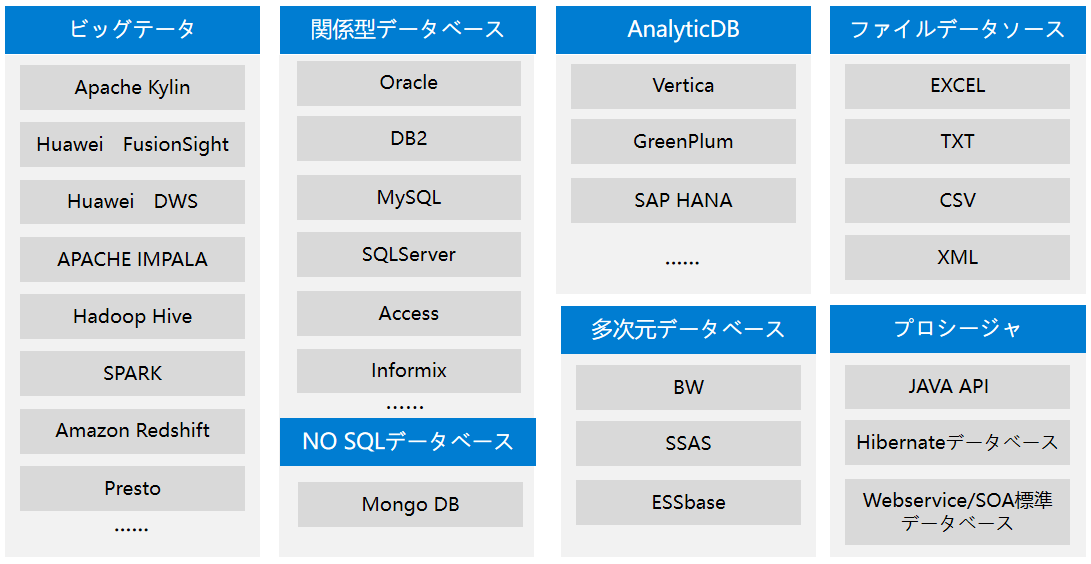Pick the Access database box
The height and width of the screenshot is (564, 1091).
pyautogui.click(x=408, y=314)
